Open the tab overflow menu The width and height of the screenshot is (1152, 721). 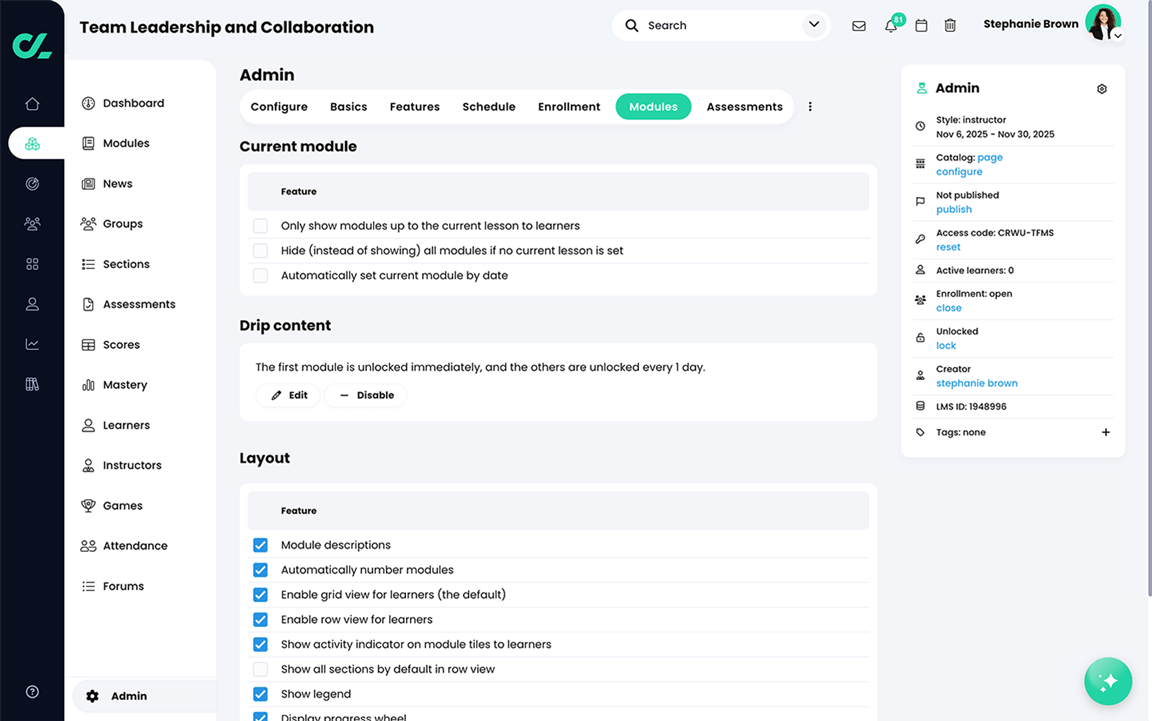pyautogui.click(x=810, y=106)
